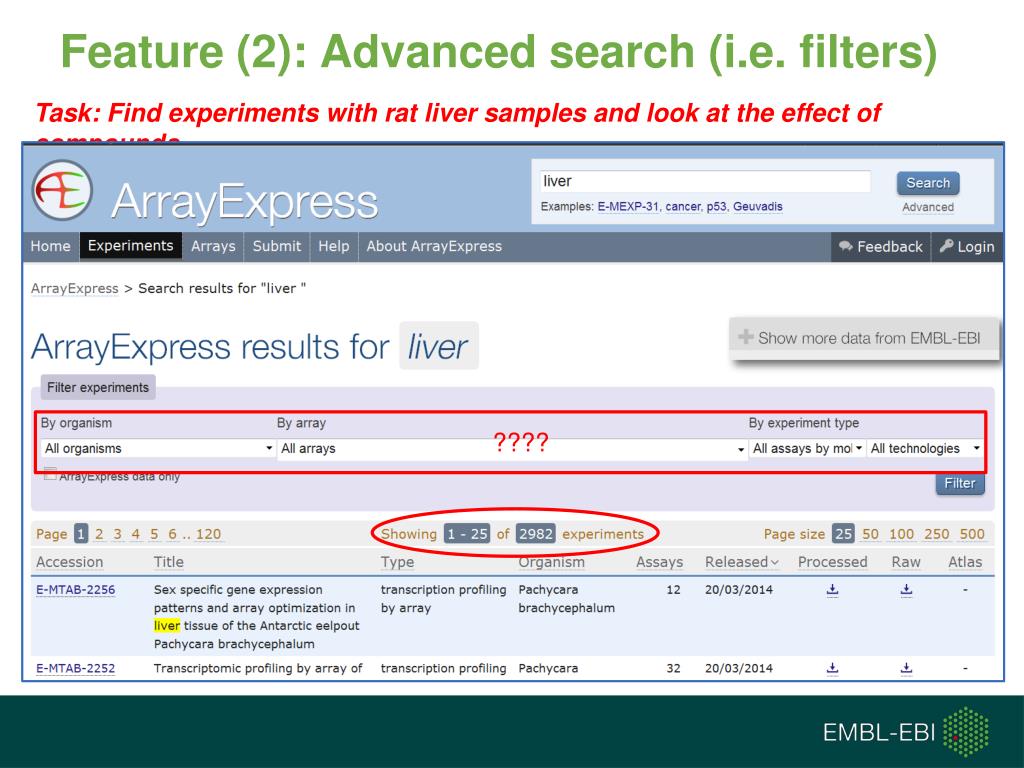The width and height of the screenshot is (1024, 768).
Task: Sort by Processed column header
Action: pos(833,562)
